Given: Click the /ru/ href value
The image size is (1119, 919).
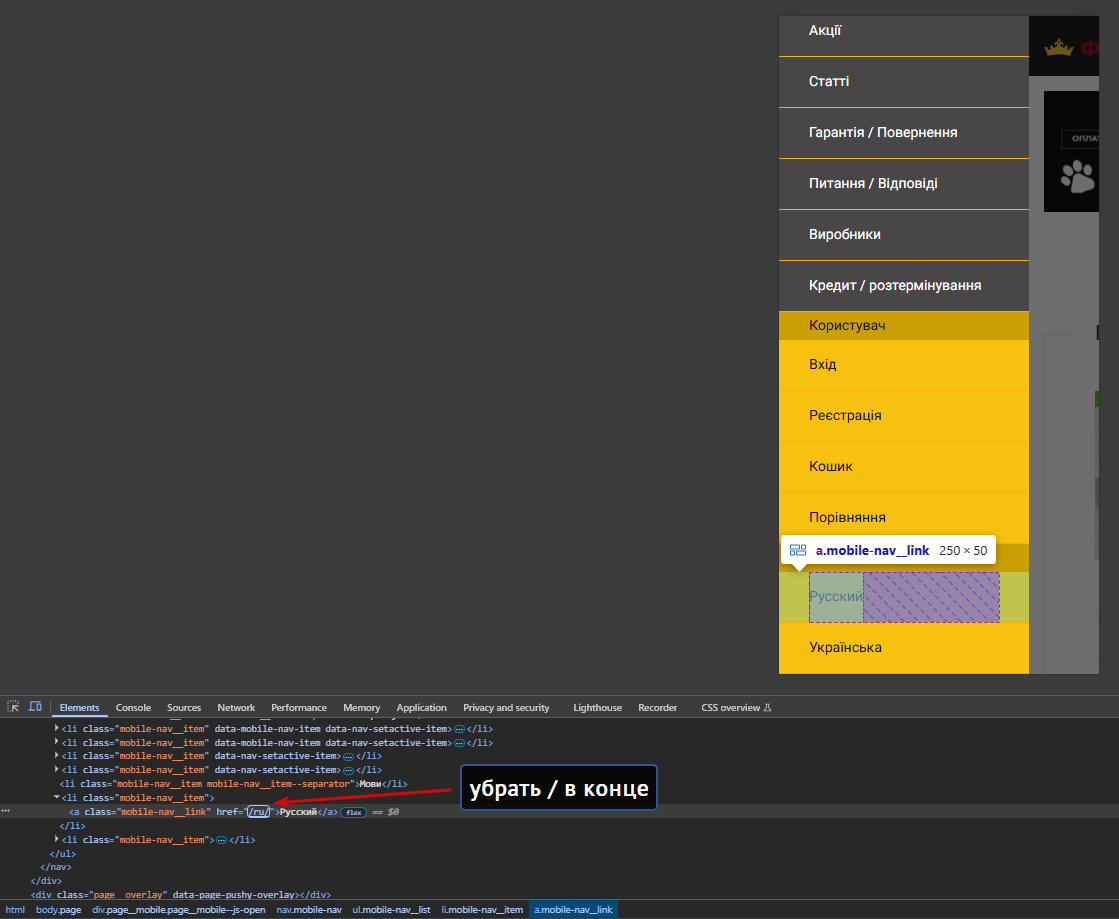Looking at the screenshot, I should tap(259, 812).
